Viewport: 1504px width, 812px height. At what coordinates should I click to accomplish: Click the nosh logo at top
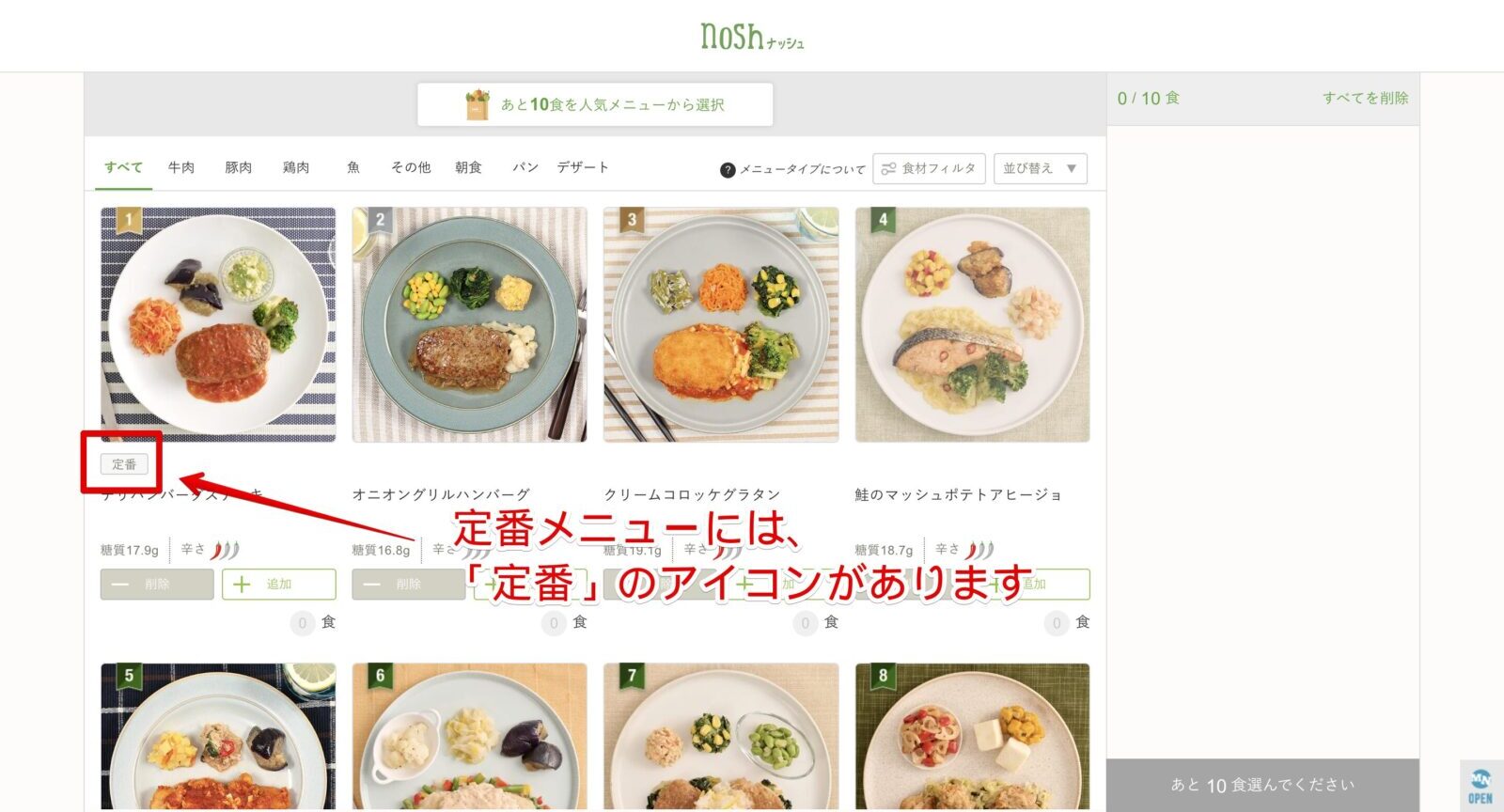[x=752, y=36]
